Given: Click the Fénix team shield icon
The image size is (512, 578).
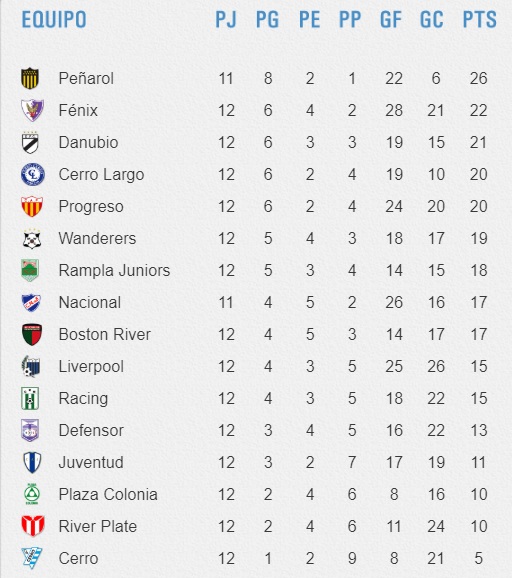Looking at the screenshot, I should (32, 110).
